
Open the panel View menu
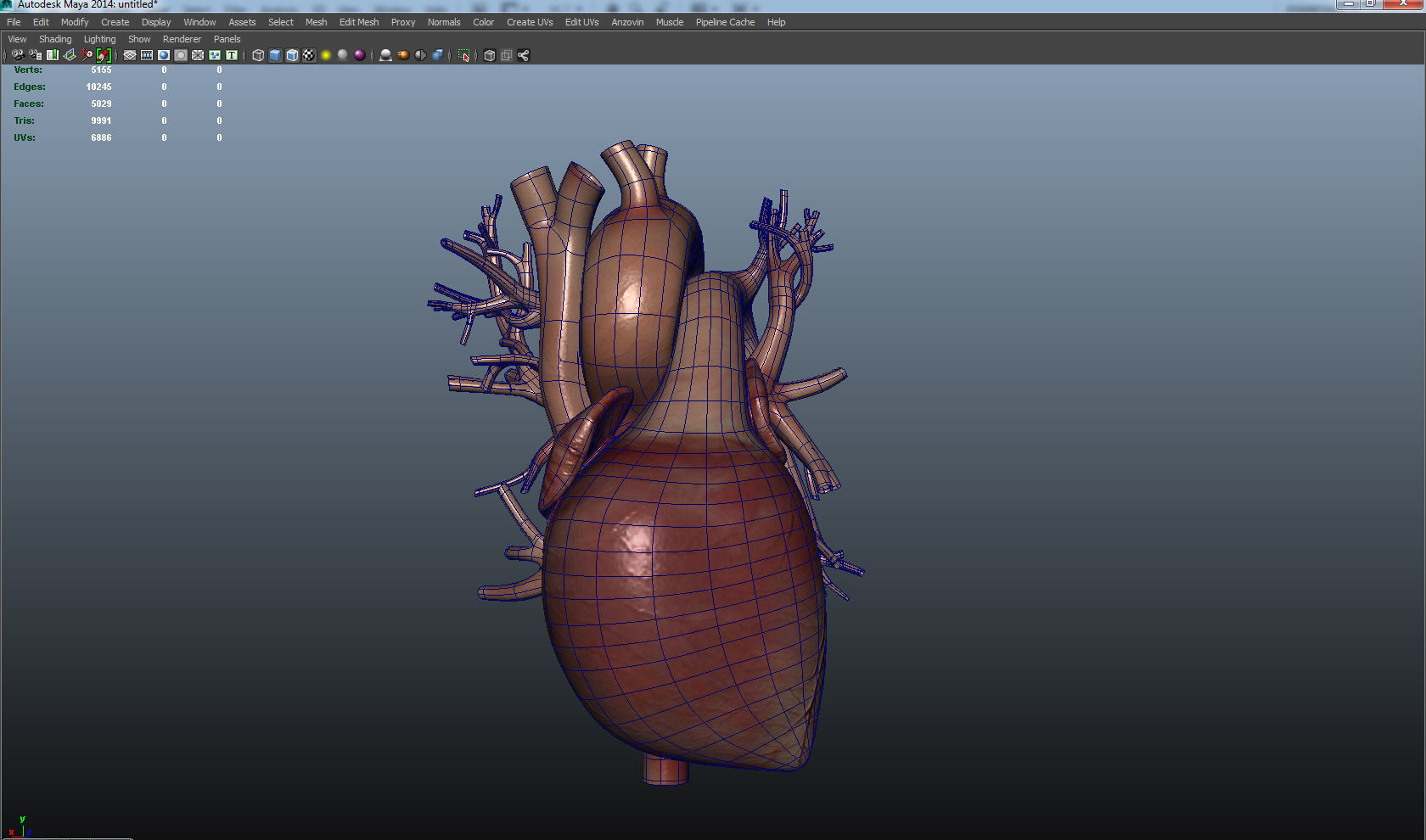pos(17,39)
